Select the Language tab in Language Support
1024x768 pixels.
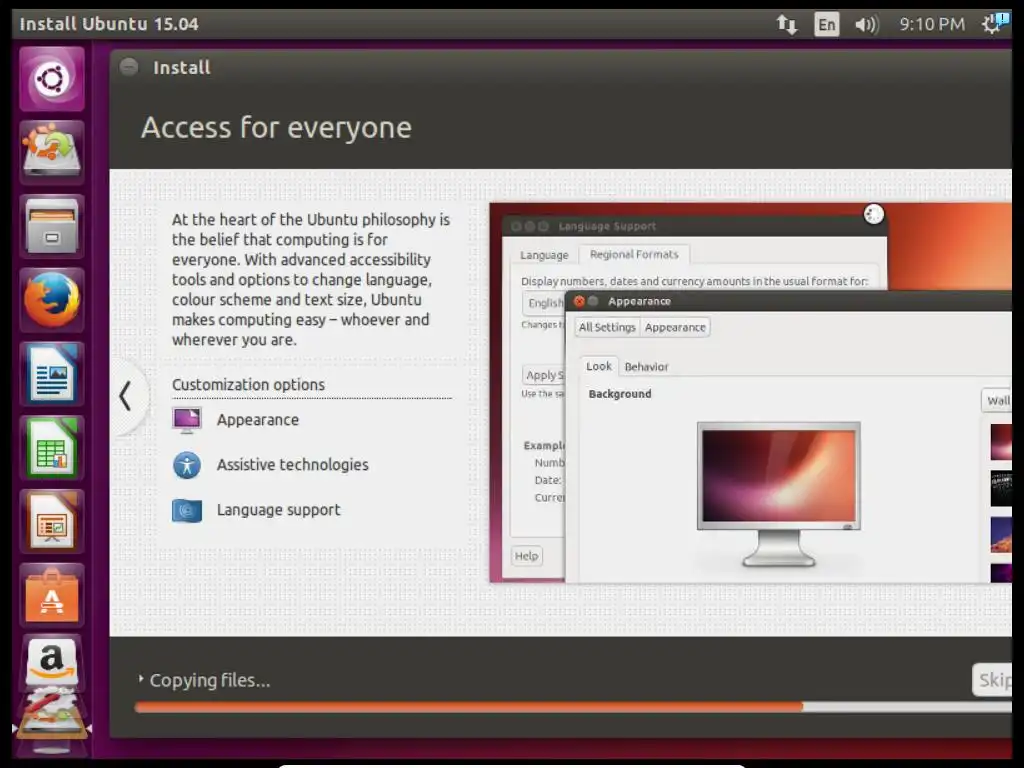pyautogui.click(x=544, y=255)
